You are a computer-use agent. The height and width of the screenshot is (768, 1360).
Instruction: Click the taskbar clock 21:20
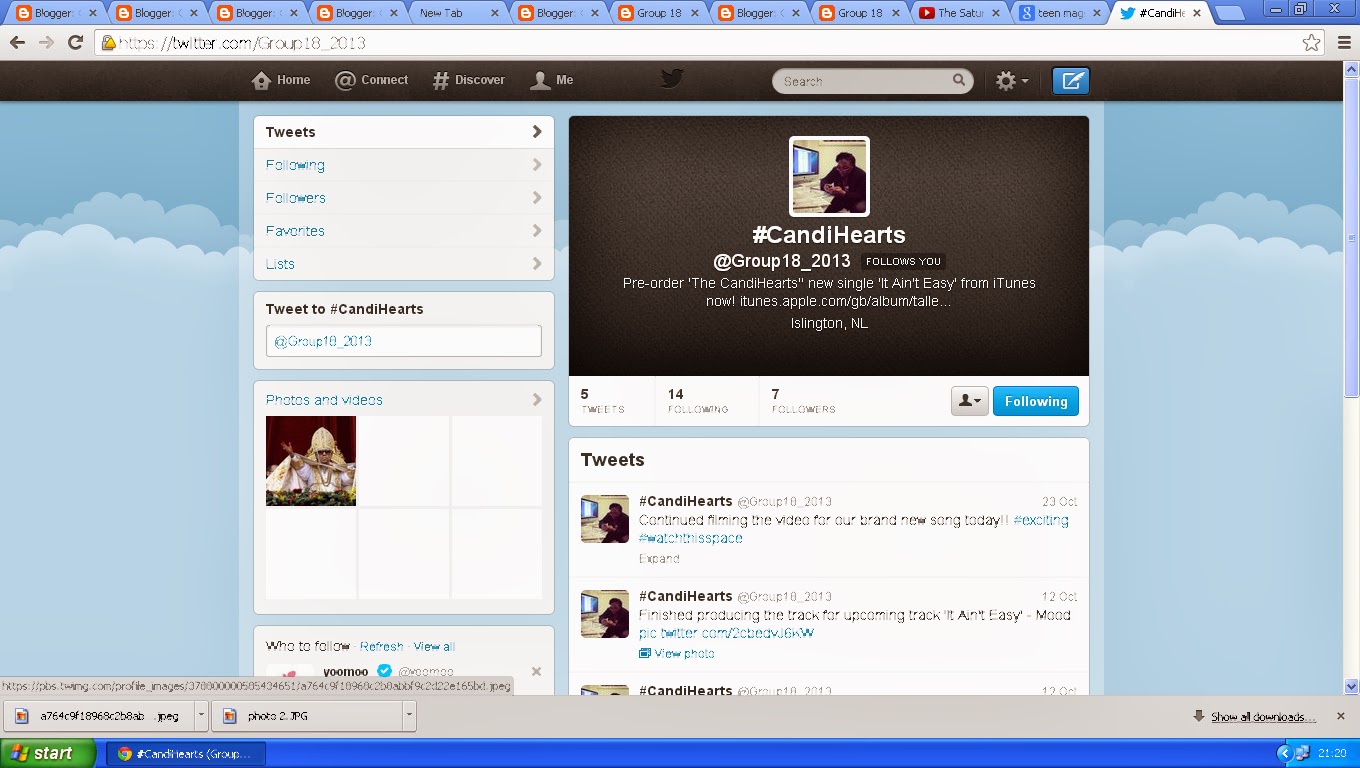tap(1331, 754)
